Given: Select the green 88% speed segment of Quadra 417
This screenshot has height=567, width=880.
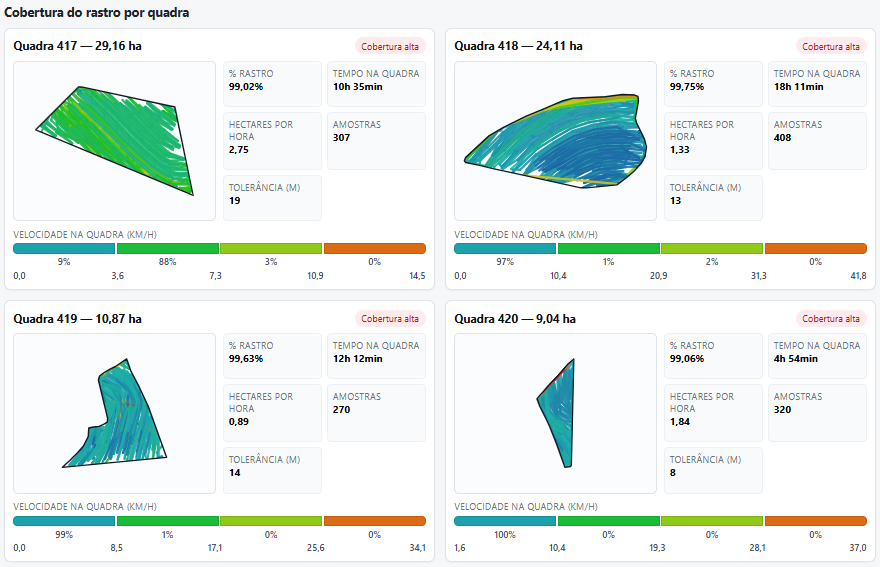Looking at the screenshot, I should [x=168, y=248].
